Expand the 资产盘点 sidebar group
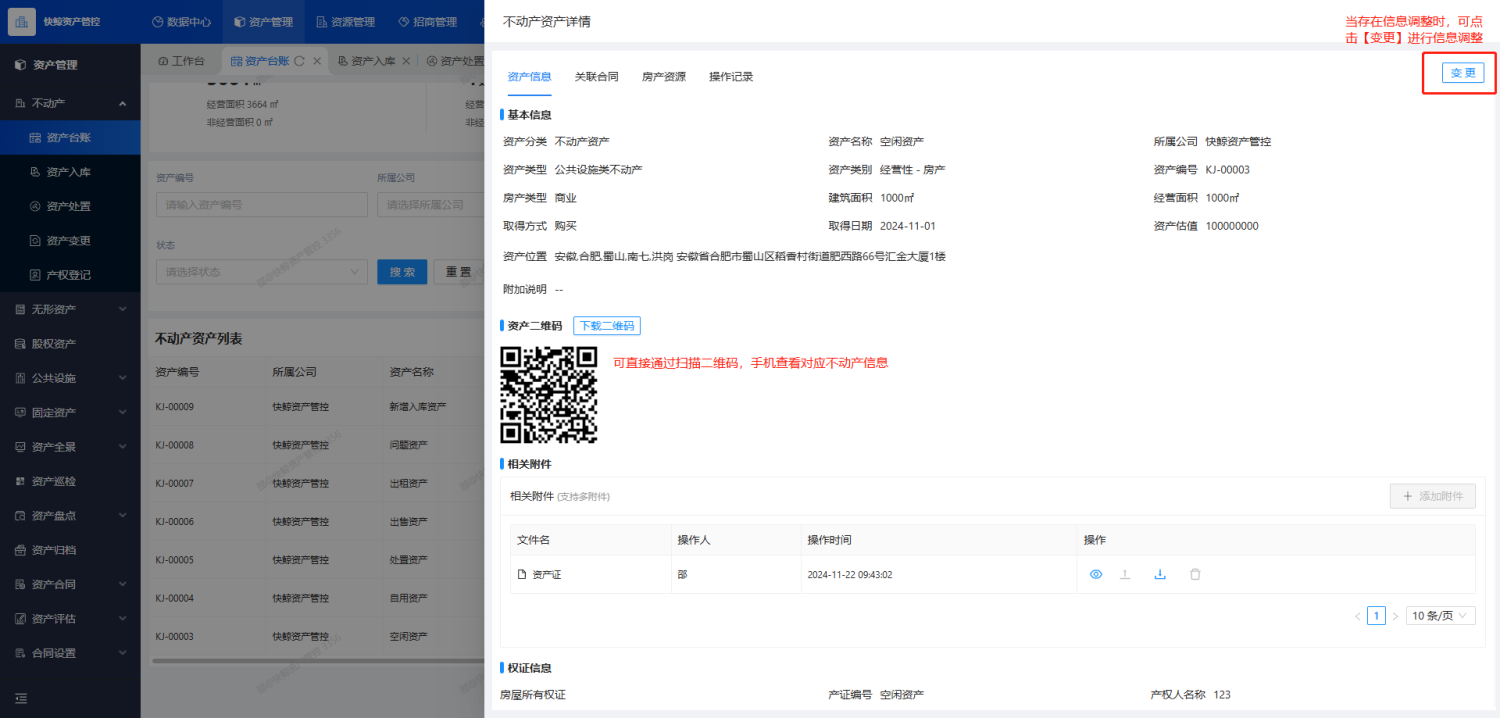This screenshot has width=1500, height=718. point(70,515)
